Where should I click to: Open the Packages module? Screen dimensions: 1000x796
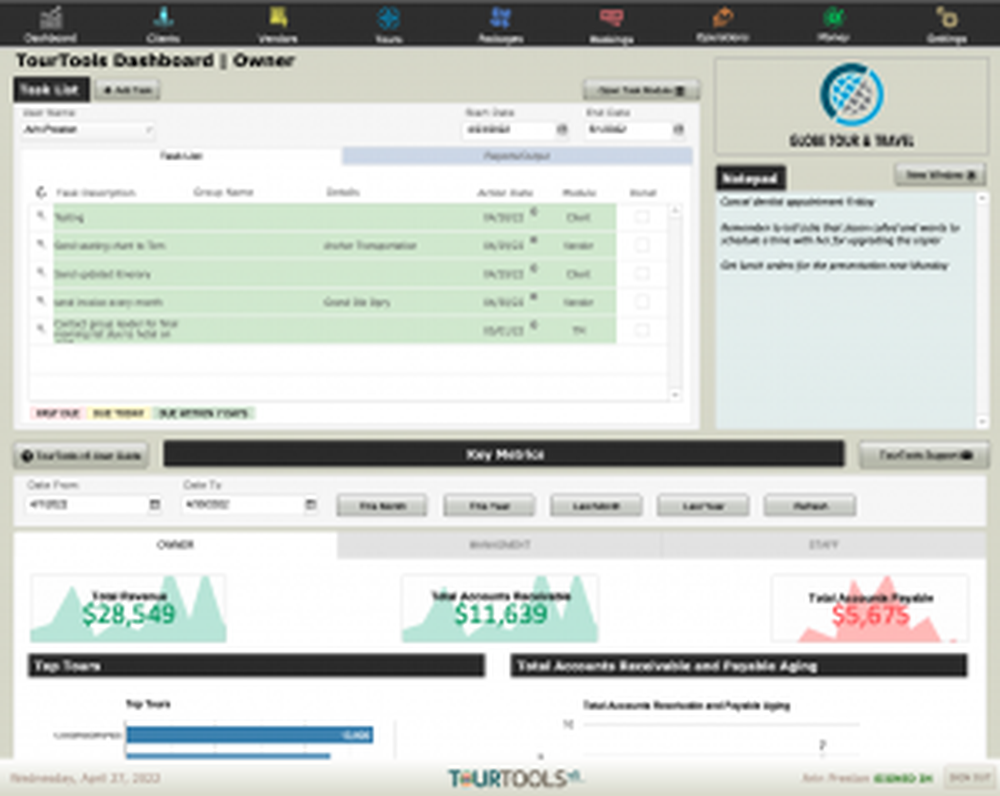(499, 22)
